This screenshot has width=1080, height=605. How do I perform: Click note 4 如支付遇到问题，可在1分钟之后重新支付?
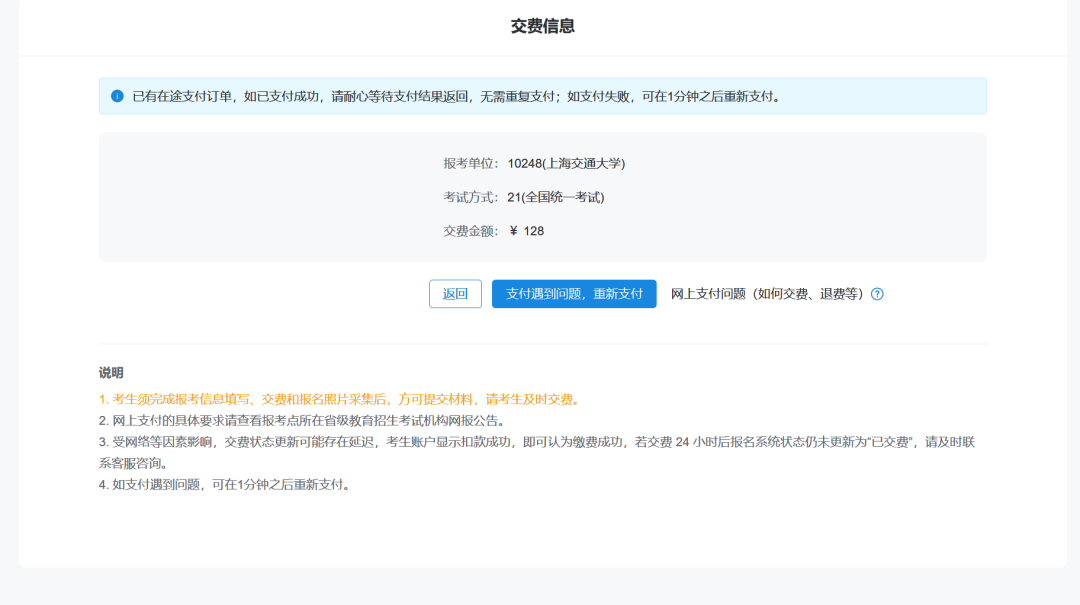pyautogui.click(x=226, y=485)
